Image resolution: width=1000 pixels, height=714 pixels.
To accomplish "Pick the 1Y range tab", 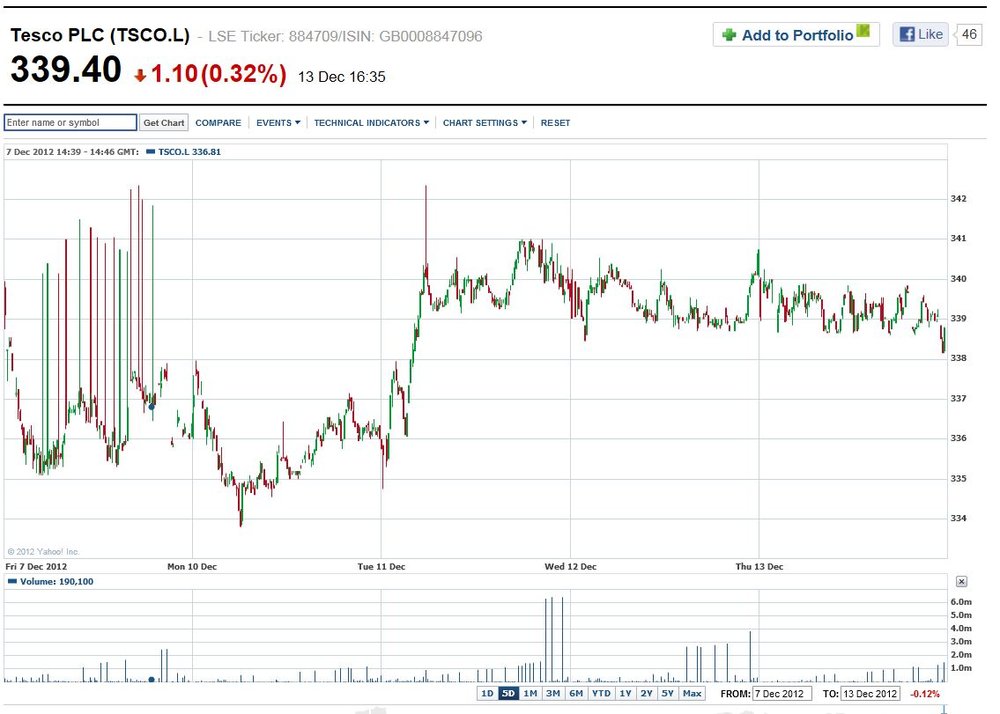I will [x=626, y=694].
